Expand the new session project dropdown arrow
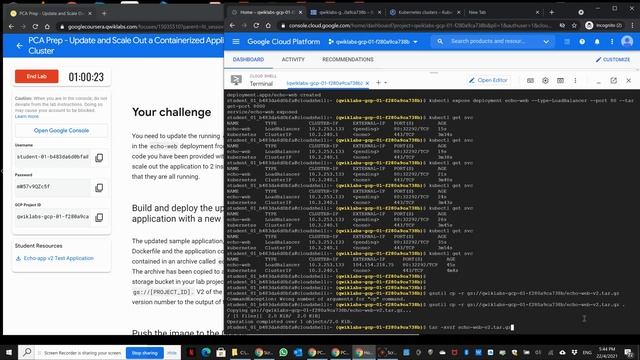This screenshot has width=640, height=360. 386,83
